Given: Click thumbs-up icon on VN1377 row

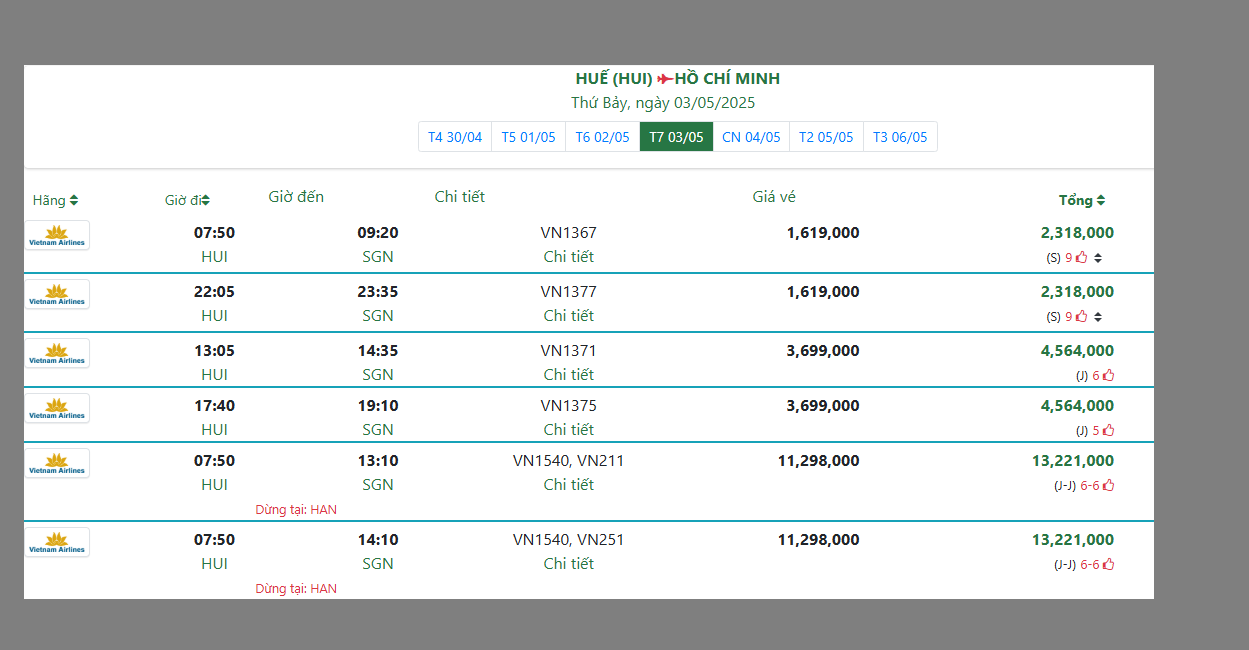Looking at the screenshot, I should pyautogui.click(x=1081, y=317).
